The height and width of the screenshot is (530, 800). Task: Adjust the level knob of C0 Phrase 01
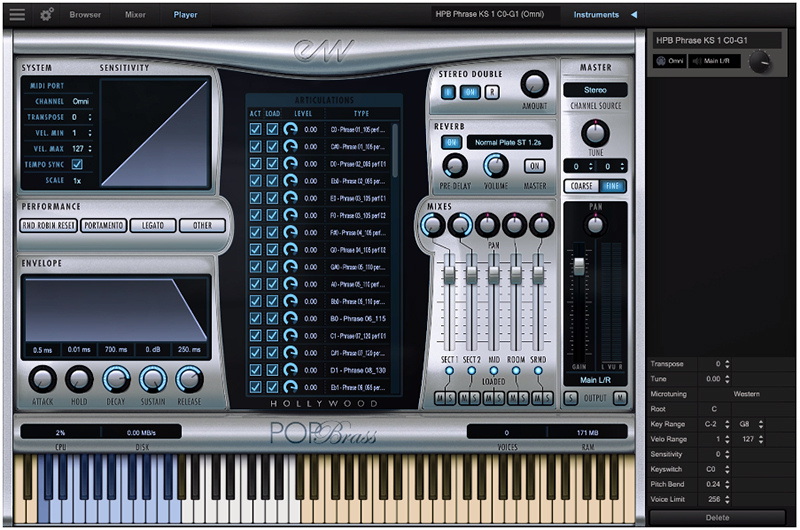pyautogui.click(x=290, y=130)
